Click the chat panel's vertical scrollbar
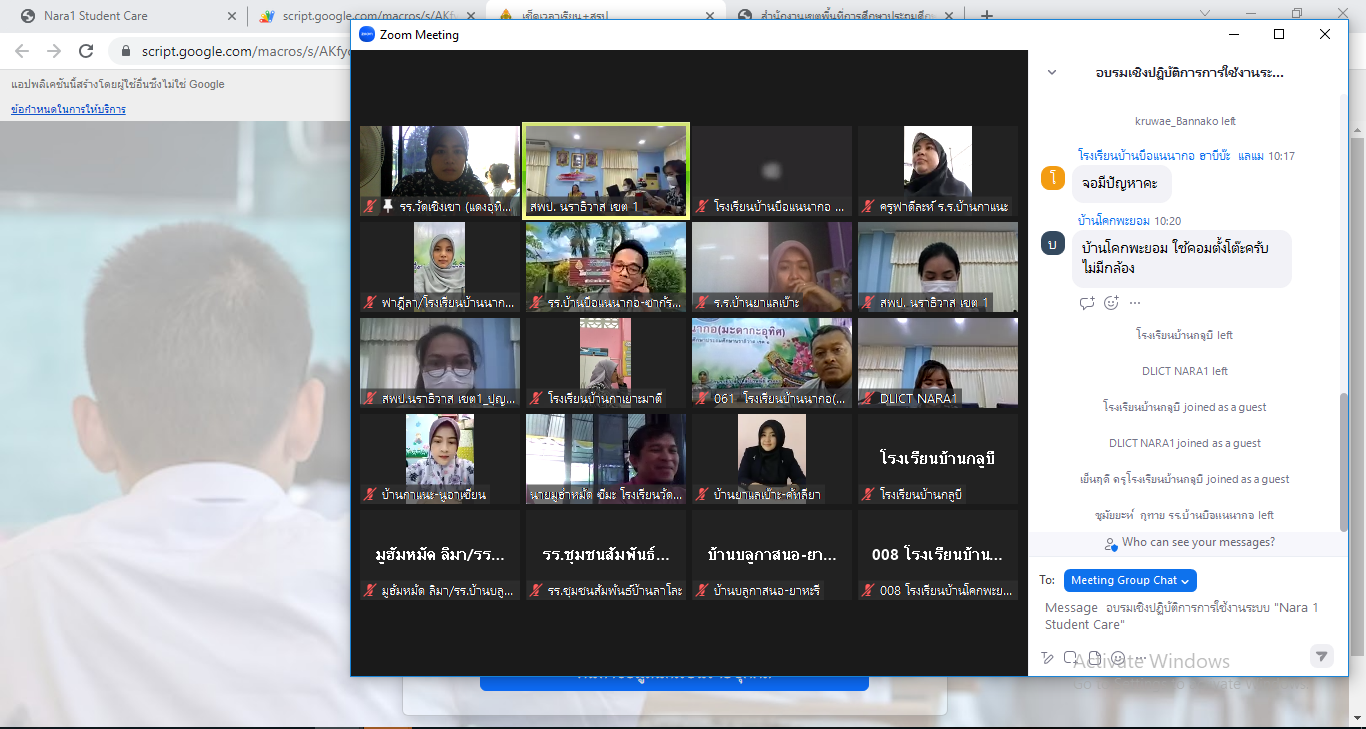Viewport: 1366px width, 729px height. [x=1343, y=460]
